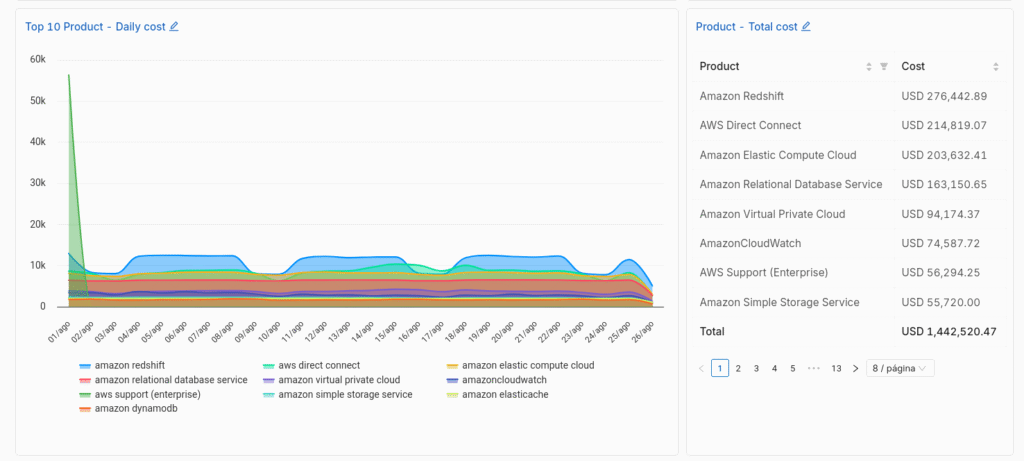The image size is (1024, 461).
Task: Toggle amazon simple storage service legend series
Action: click(337, 395)
